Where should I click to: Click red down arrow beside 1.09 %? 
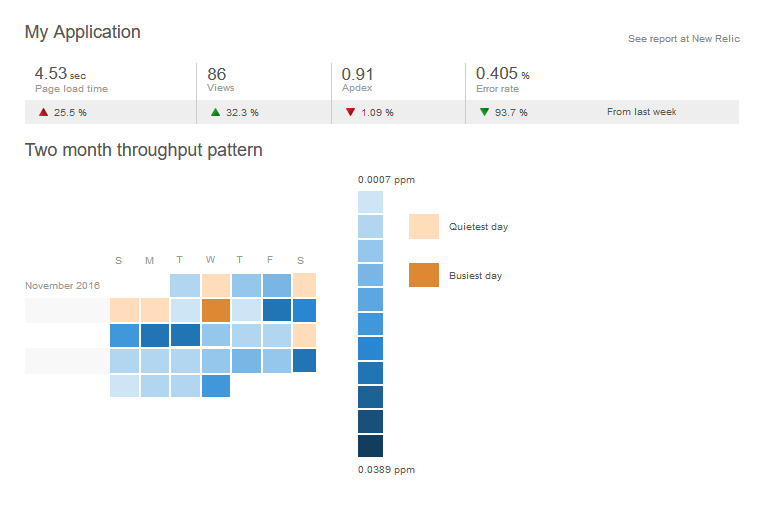(x=350, y=112)
